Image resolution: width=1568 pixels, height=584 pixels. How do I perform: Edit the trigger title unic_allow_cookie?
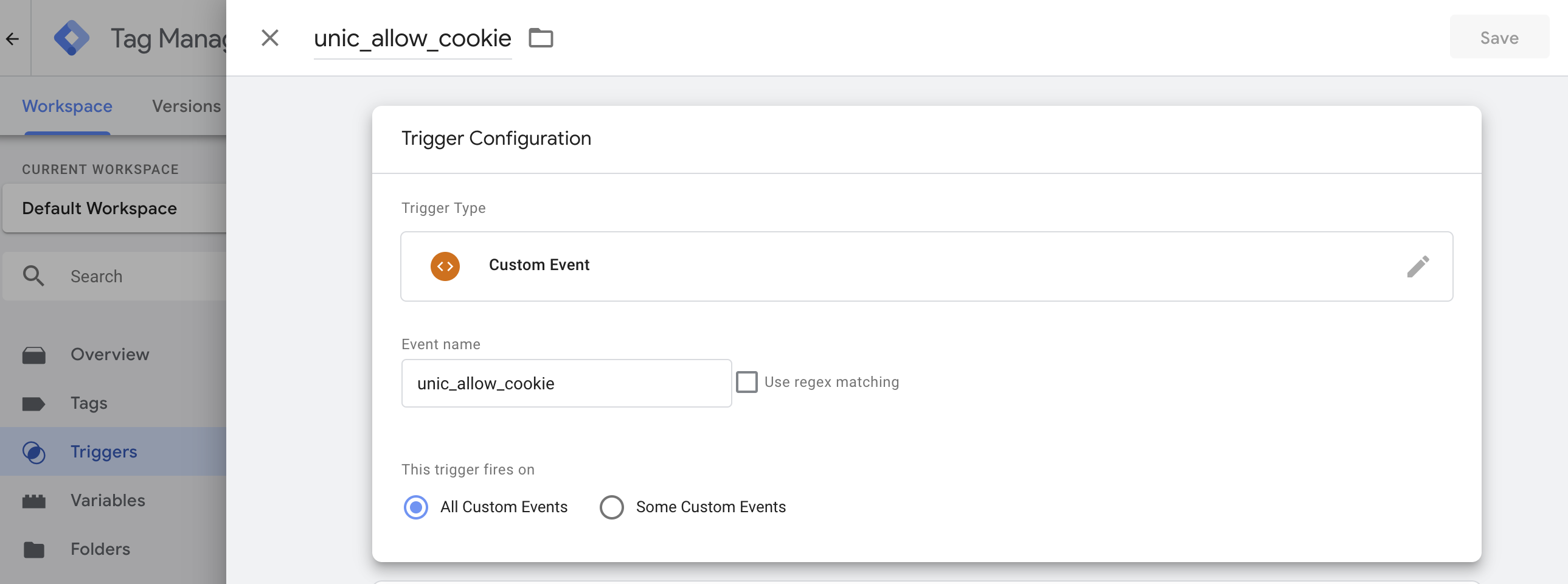pyautogui.click(x=412, y=38)
